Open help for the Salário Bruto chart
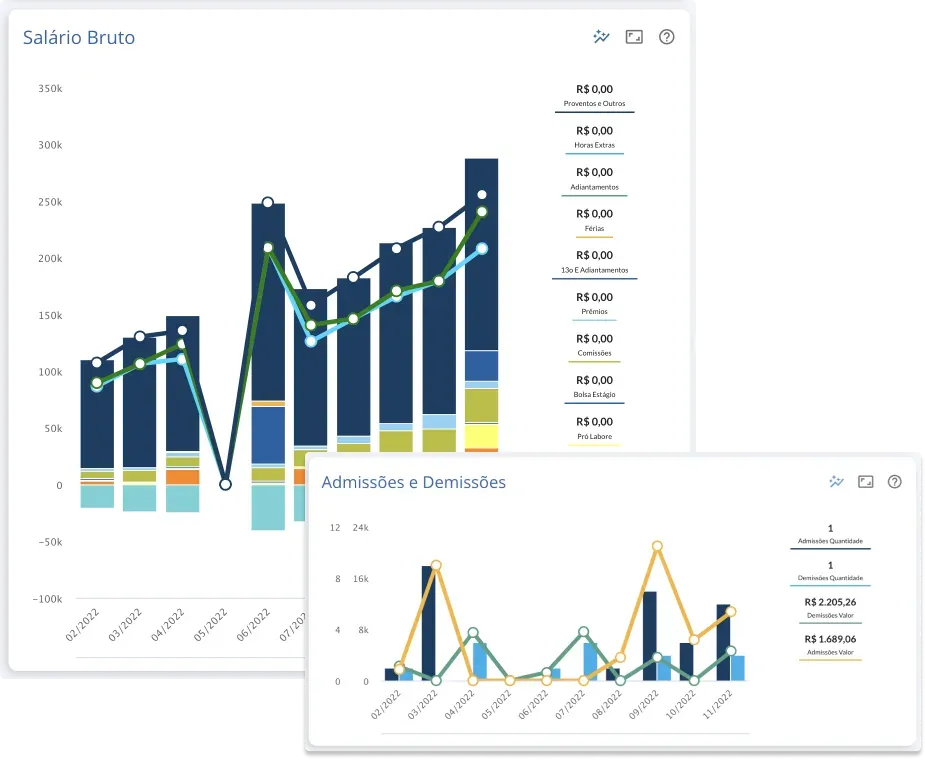 [667, 37]
